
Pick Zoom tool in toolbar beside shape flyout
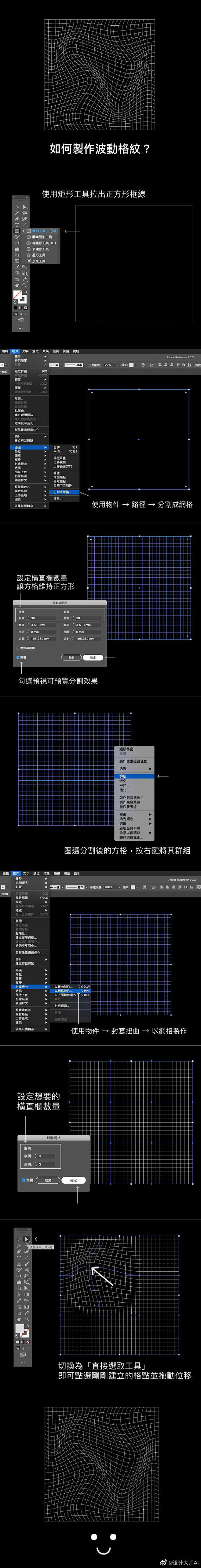click(25, 286)
